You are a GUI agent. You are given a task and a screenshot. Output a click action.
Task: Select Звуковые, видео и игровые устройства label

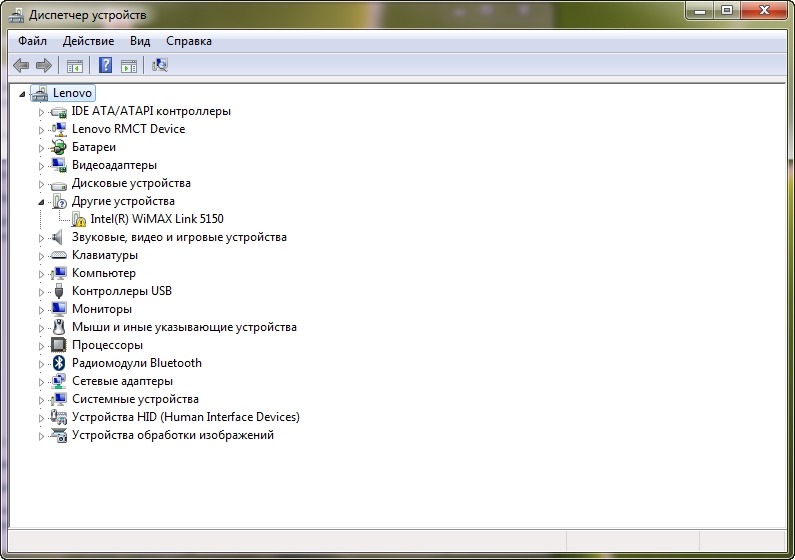(179, 237)
